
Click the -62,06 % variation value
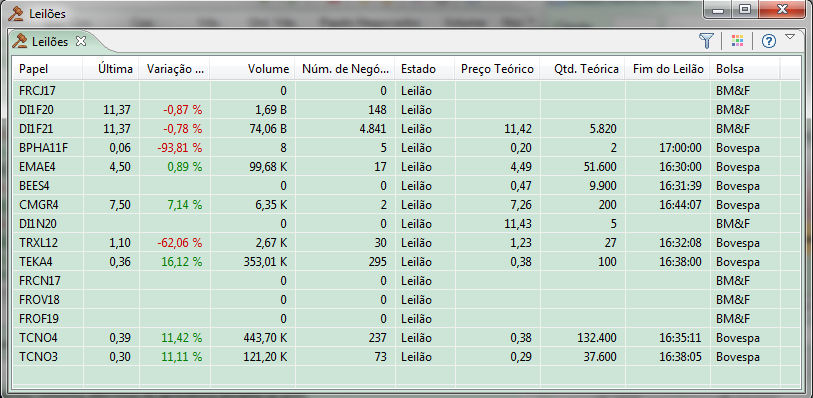tap(179, 243)
